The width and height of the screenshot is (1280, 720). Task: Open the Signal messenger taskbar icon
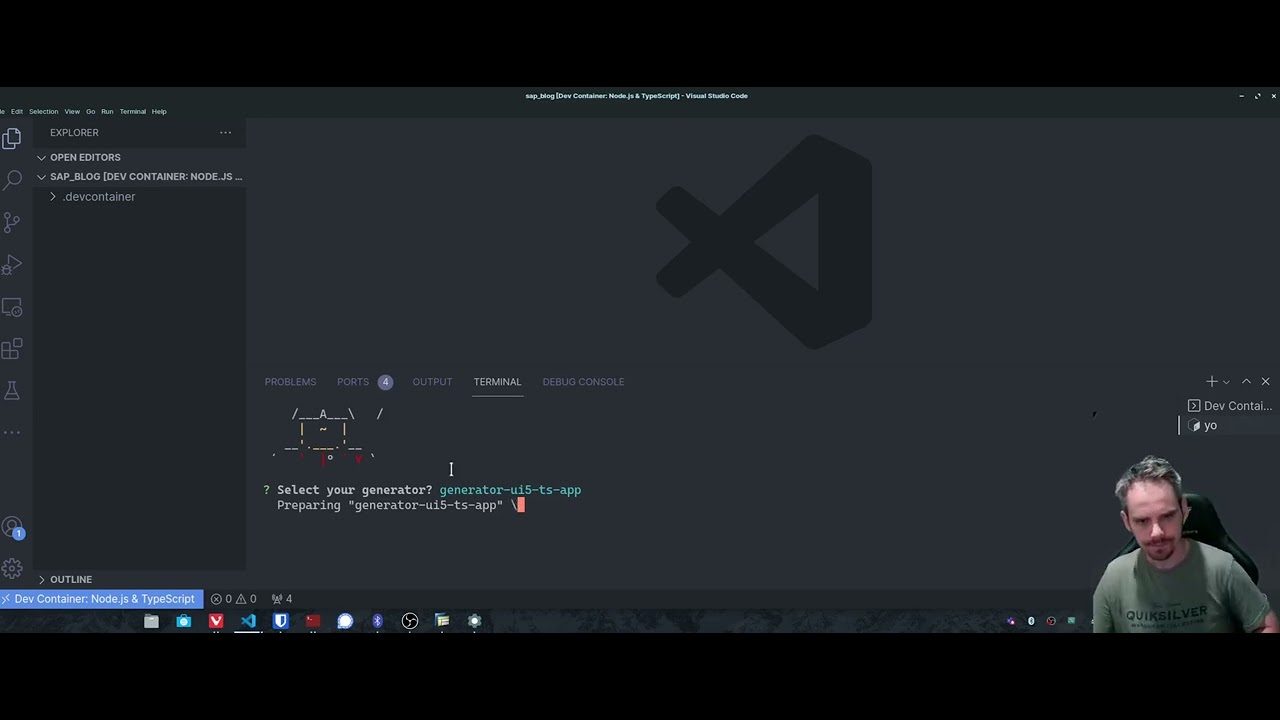coord(345,621)
